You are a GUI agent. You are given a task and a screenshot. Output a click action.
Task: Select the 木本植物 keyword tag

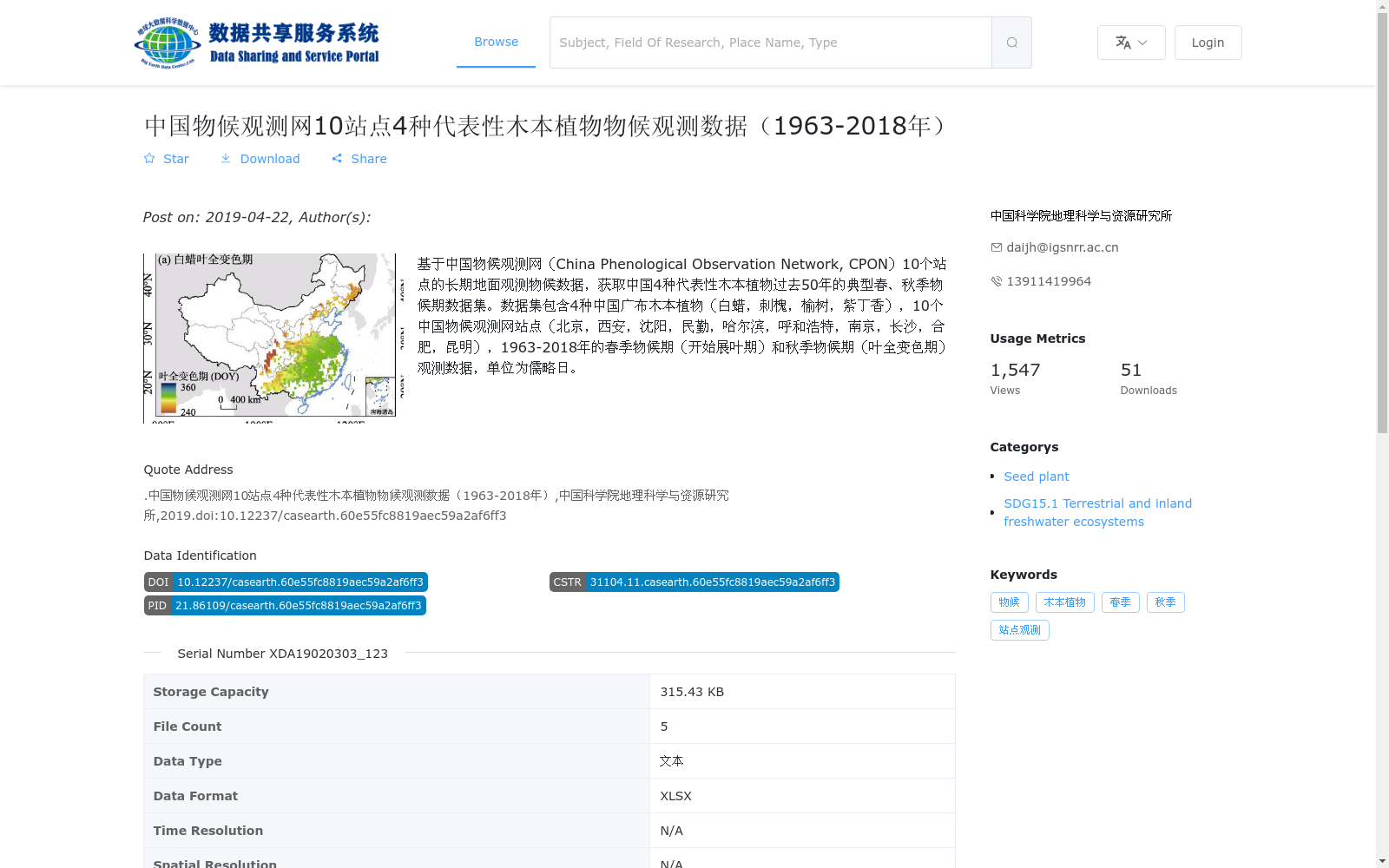[1064, 602]
